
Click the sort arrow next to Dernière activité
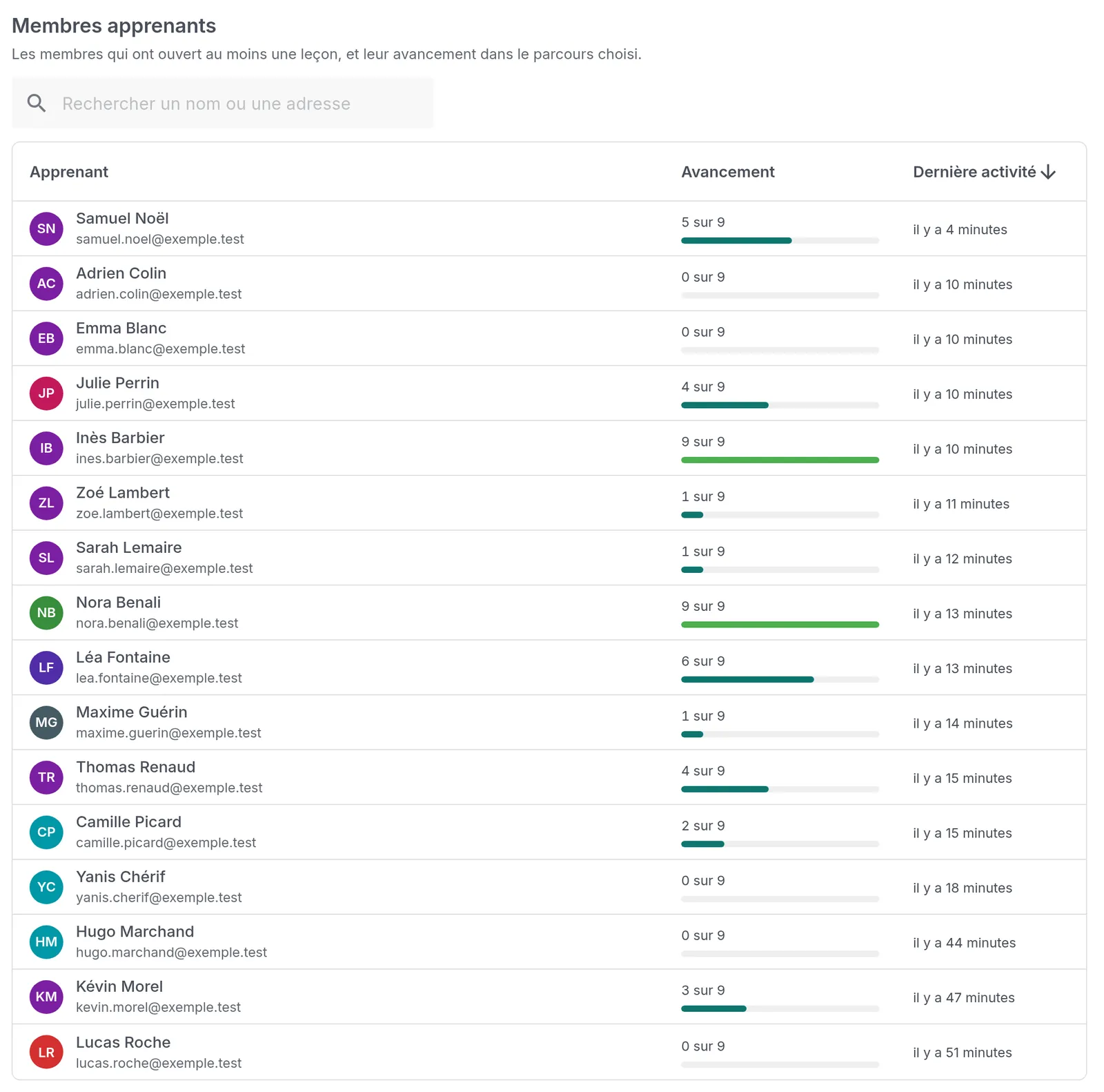point(1048,172)
